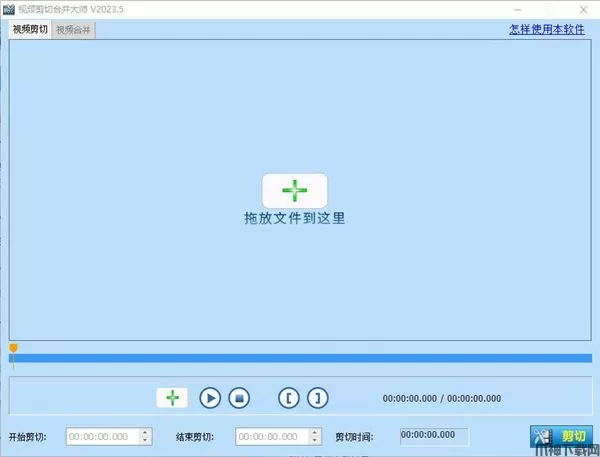Click the 剪切时间 duration display box
Image resolution: width=600 pixels, height=457 pixels.
point(434,436)
